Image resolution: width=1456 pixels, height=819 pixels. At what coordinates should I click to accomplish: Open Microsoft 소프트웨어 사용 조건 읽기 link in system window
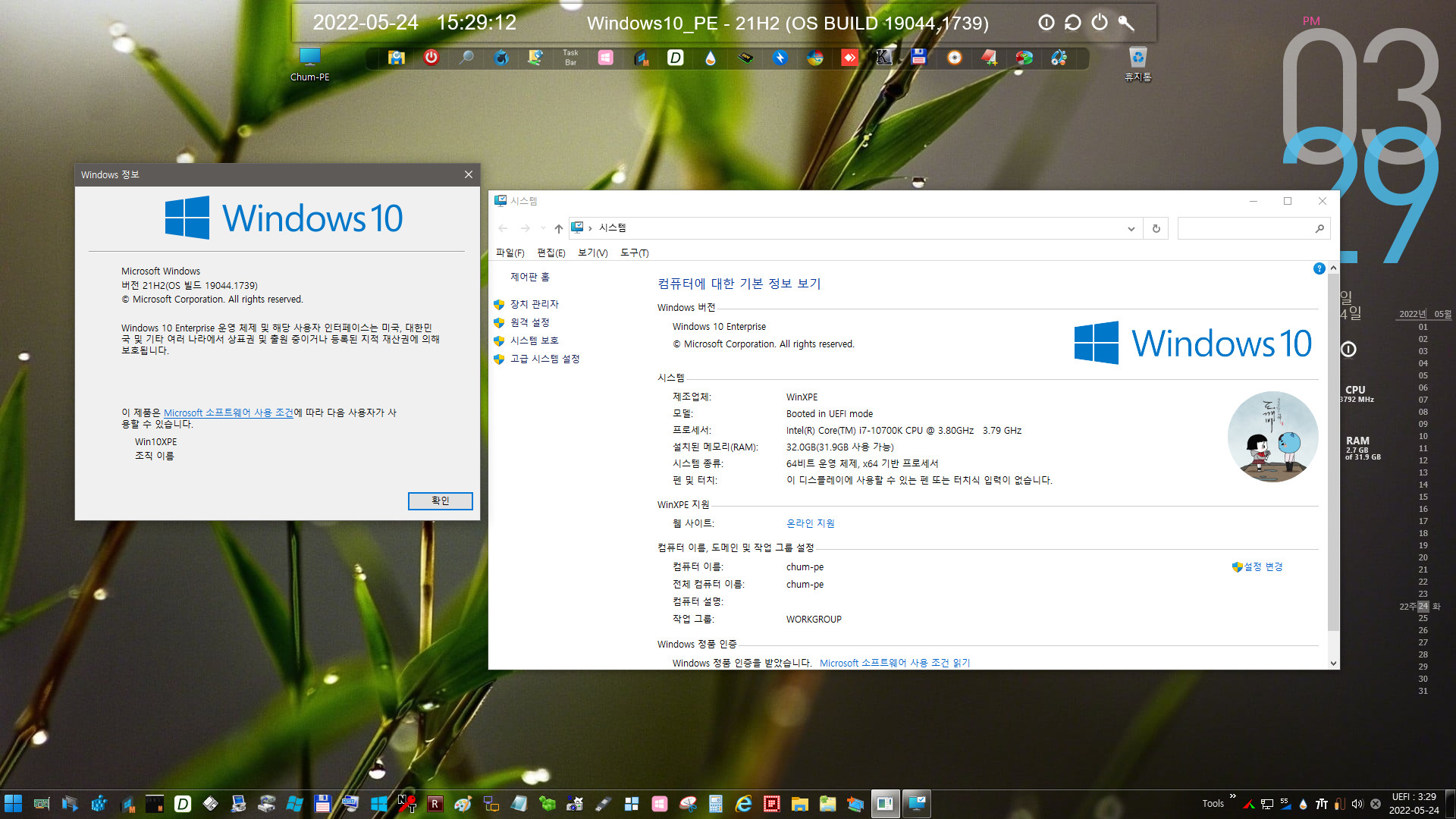click(x=895, y=663)
